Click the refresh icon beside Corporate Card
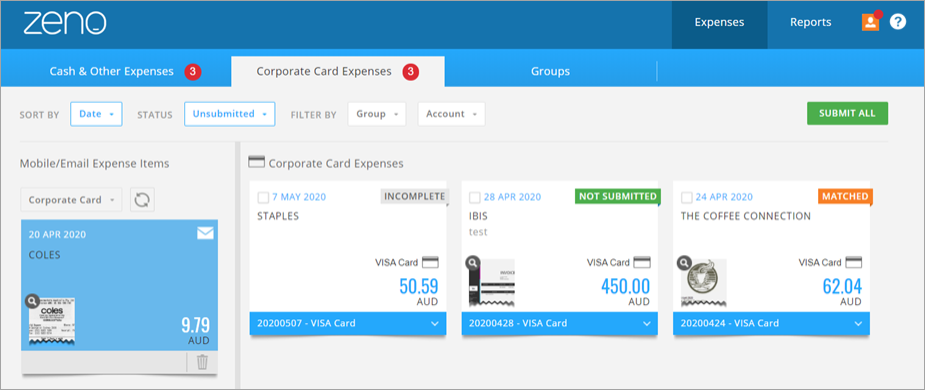This screenshot has height=390, width=925. 142,200
